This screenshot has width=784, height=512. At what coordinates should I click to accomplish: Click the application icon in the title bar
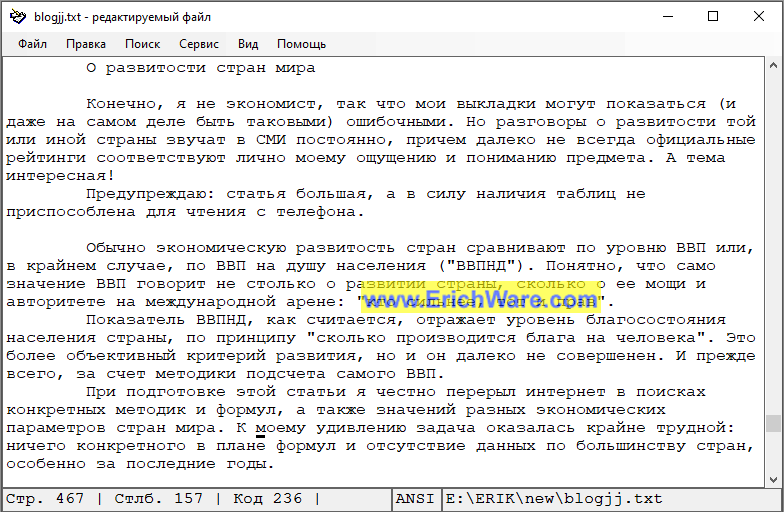click(15, 16)
